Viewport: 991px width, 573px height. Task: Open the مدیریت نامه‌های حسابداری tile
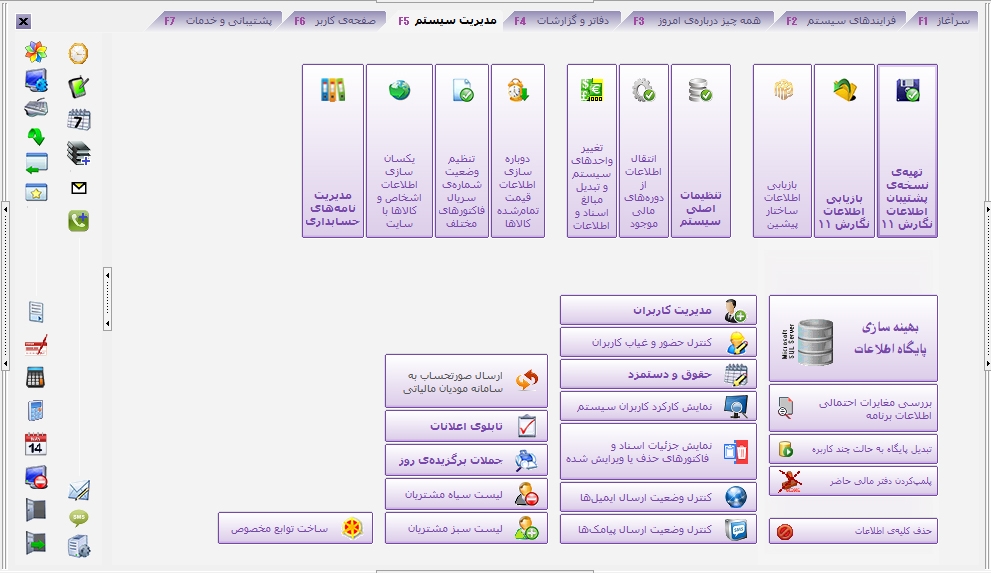(x=333, y=151)
